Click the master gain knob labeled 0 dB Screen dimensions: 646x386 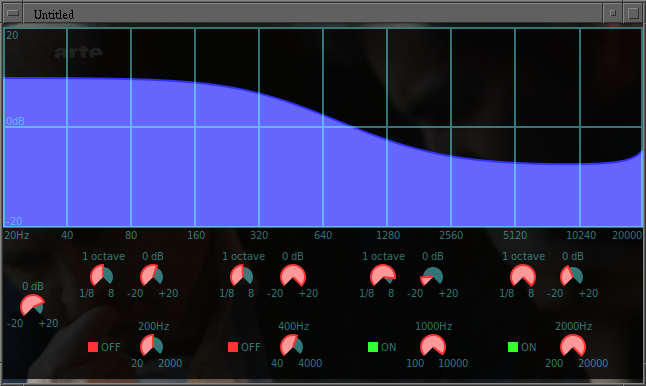[x=32, y=305]
